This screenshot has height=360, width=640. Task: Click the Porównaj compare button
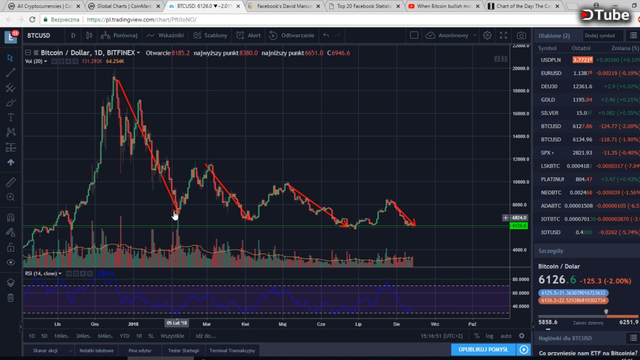(x=119, y=36)
